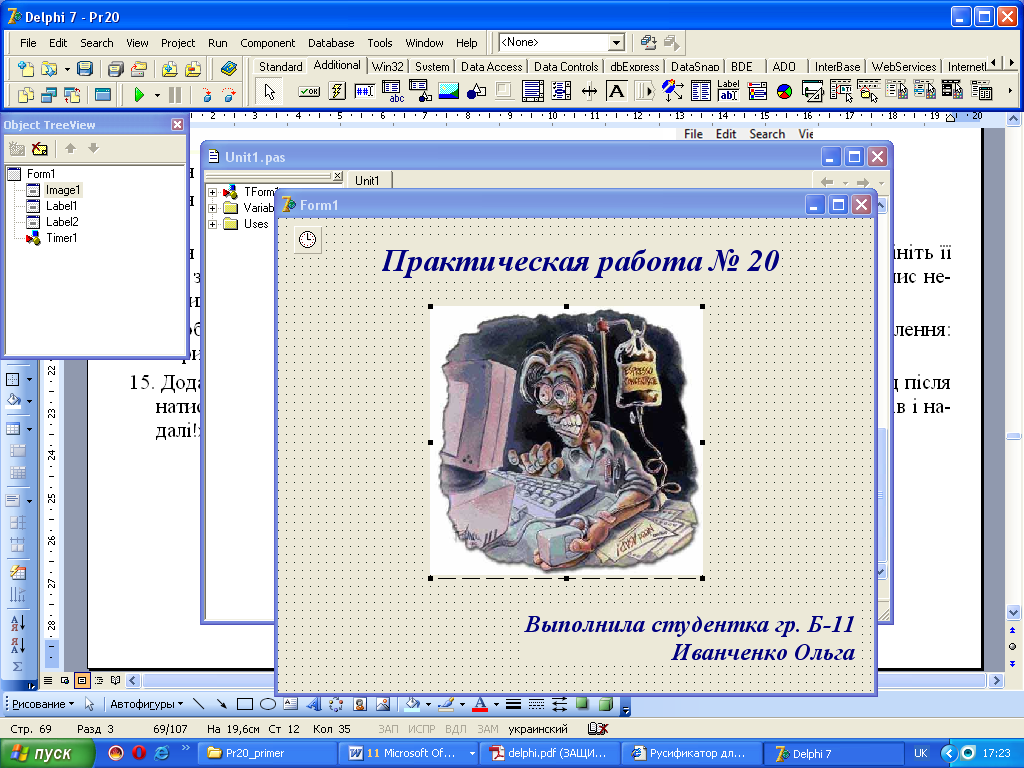
Task: Expand the Uses folder in Code Explorer
Action: (212, 224)
